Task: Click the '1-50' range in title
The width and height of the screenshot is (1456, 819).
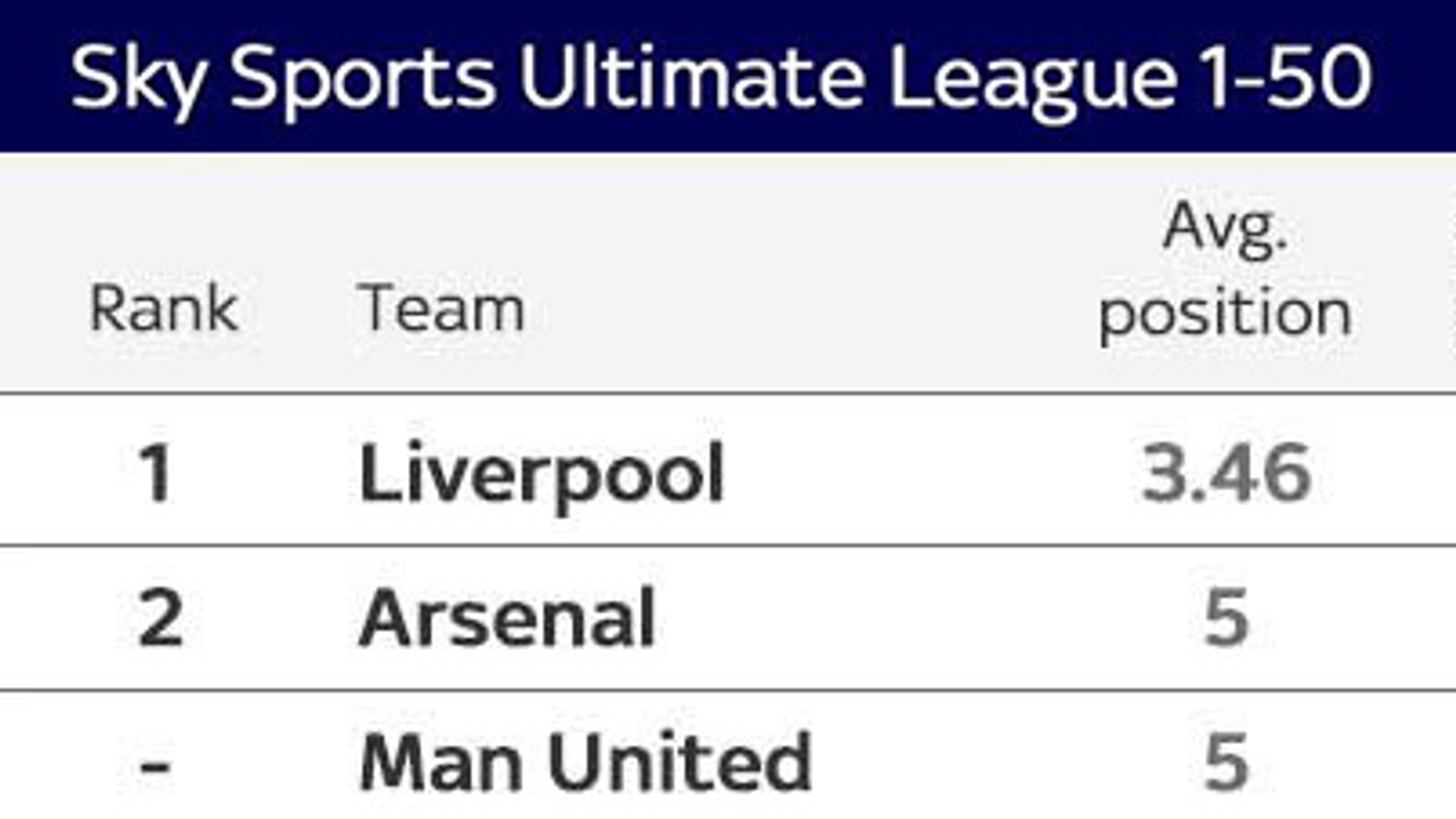Action: pos(1287,75)
